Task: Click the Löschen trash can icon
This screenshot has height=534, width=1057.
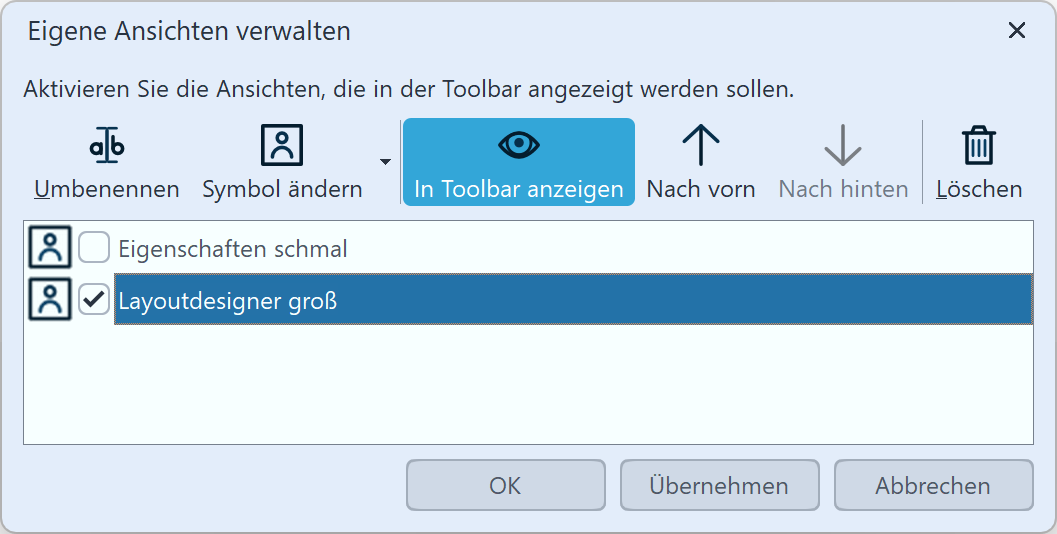Action: pos(979,146)
